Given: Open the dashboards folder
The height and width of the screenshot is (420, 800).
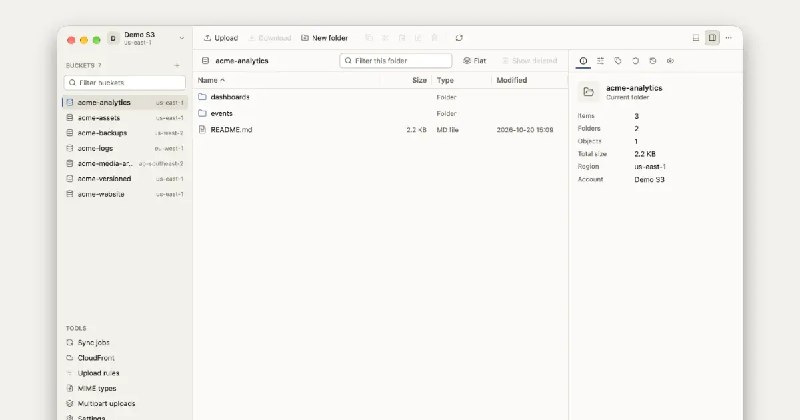Looking at the screenshot, I should coord(230,97).
